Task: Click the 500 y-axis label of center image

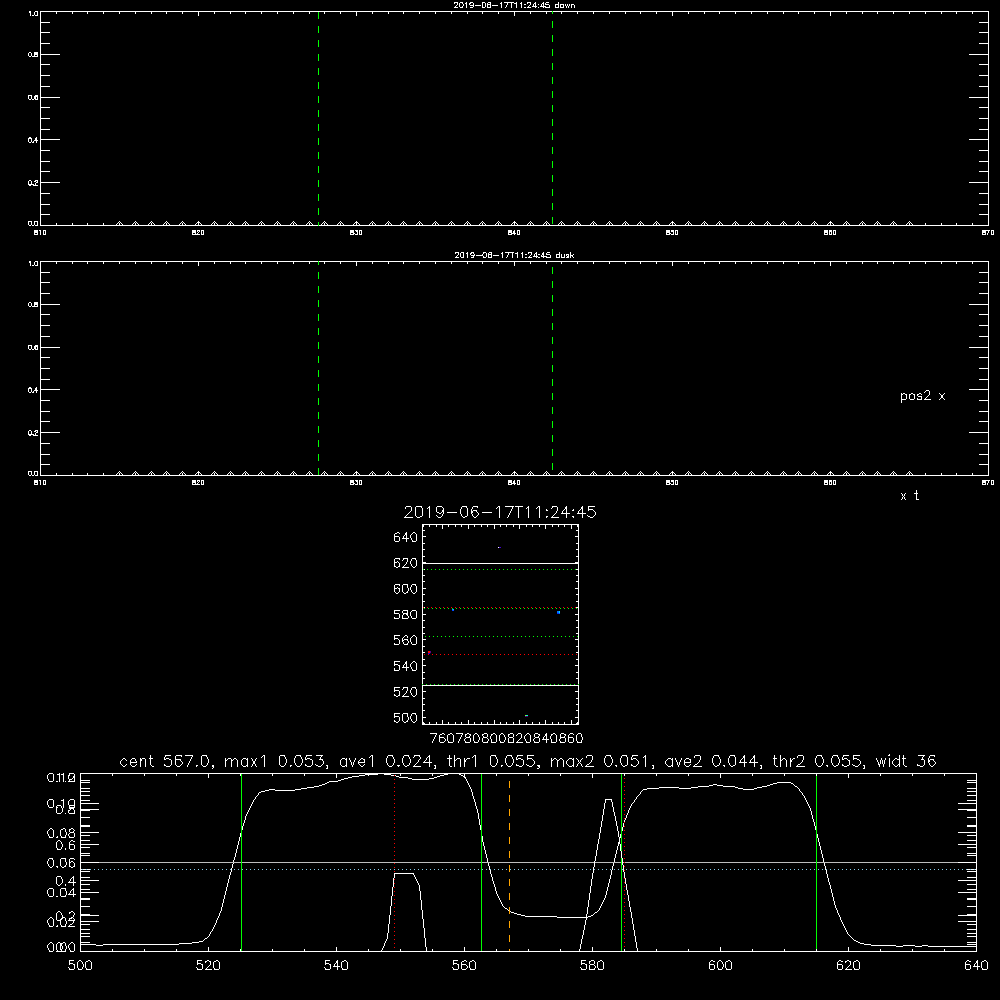Action: click(x=405, y=718)
